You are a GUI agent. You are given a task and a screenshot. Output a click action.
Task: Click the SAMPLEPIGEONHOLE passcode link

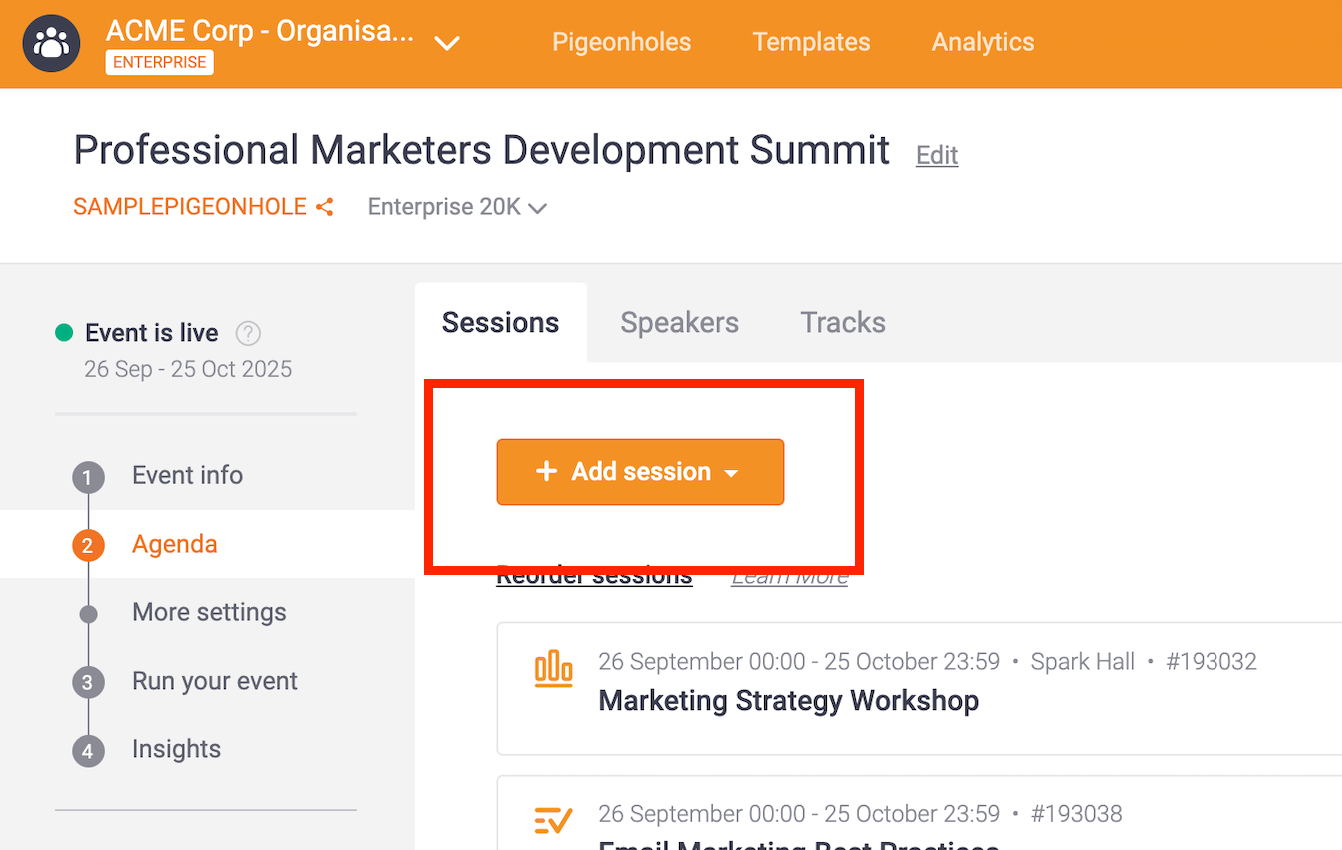pos(190,207)
